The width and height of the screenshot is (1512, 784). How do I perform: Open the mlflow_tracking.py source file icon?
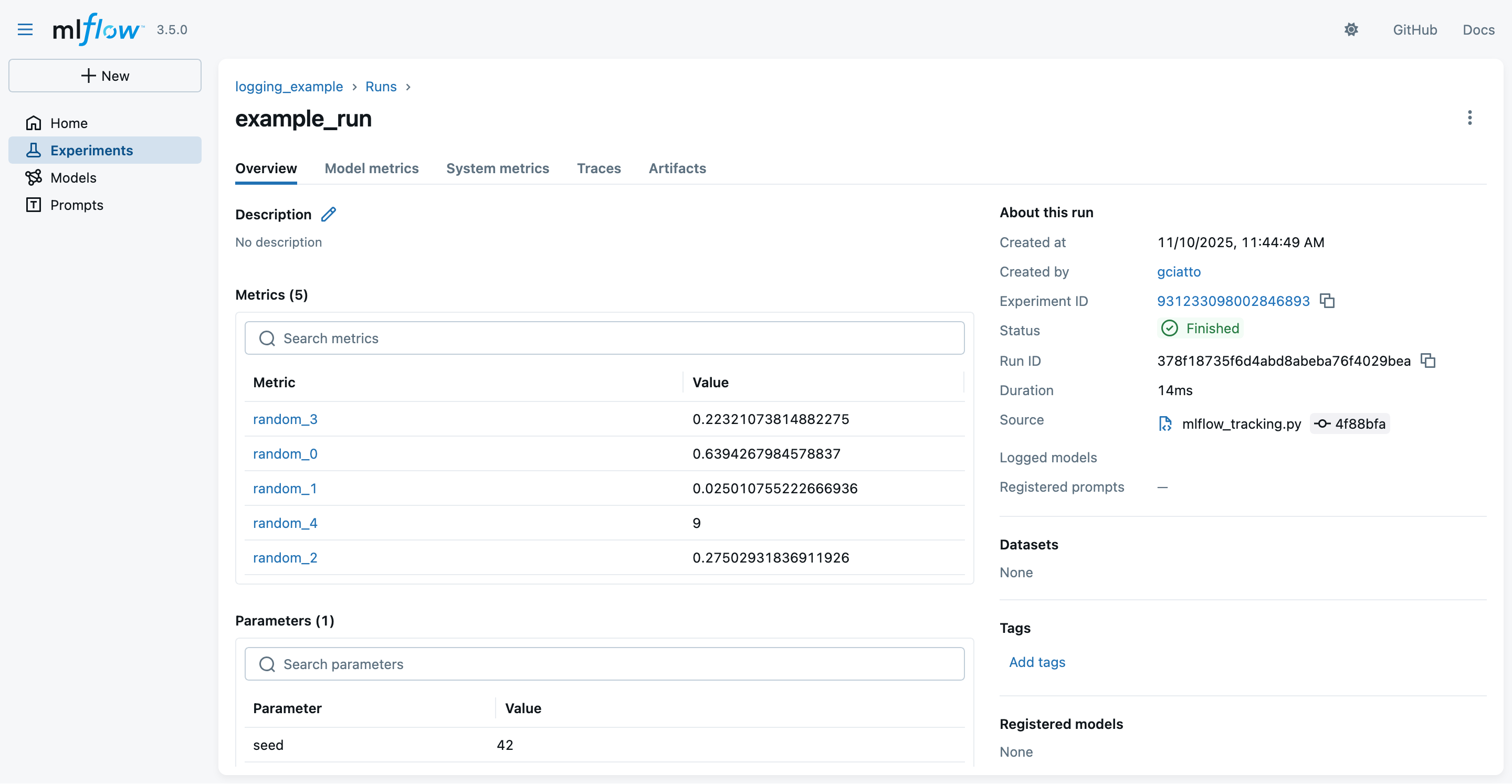point(1165,423)
